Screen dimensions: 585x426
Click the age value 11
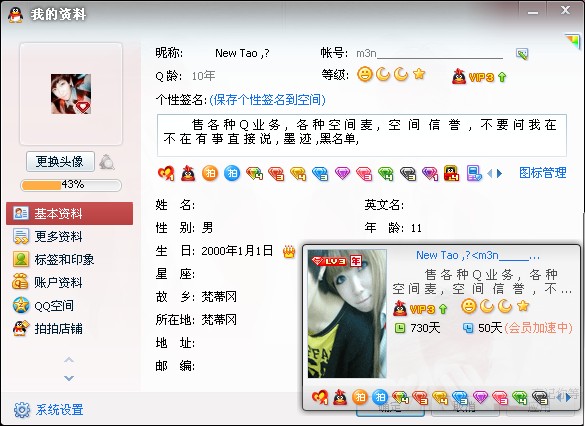(416, 228)
